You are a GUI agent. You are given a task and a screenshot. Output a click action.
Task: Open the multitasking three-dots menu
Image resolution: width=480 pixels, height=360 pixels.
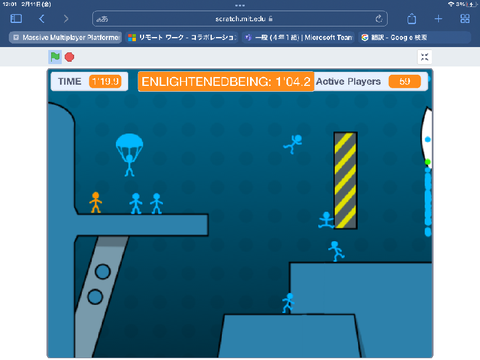[x=240, y=5]
